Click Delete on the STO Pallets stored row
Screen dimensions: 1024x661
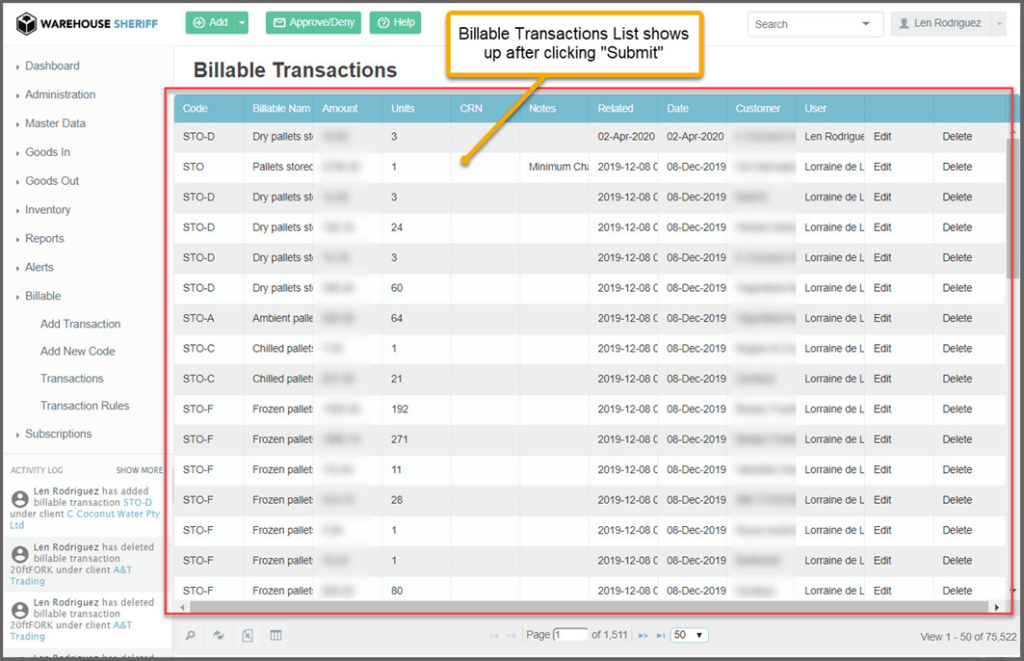click(956, 167)
